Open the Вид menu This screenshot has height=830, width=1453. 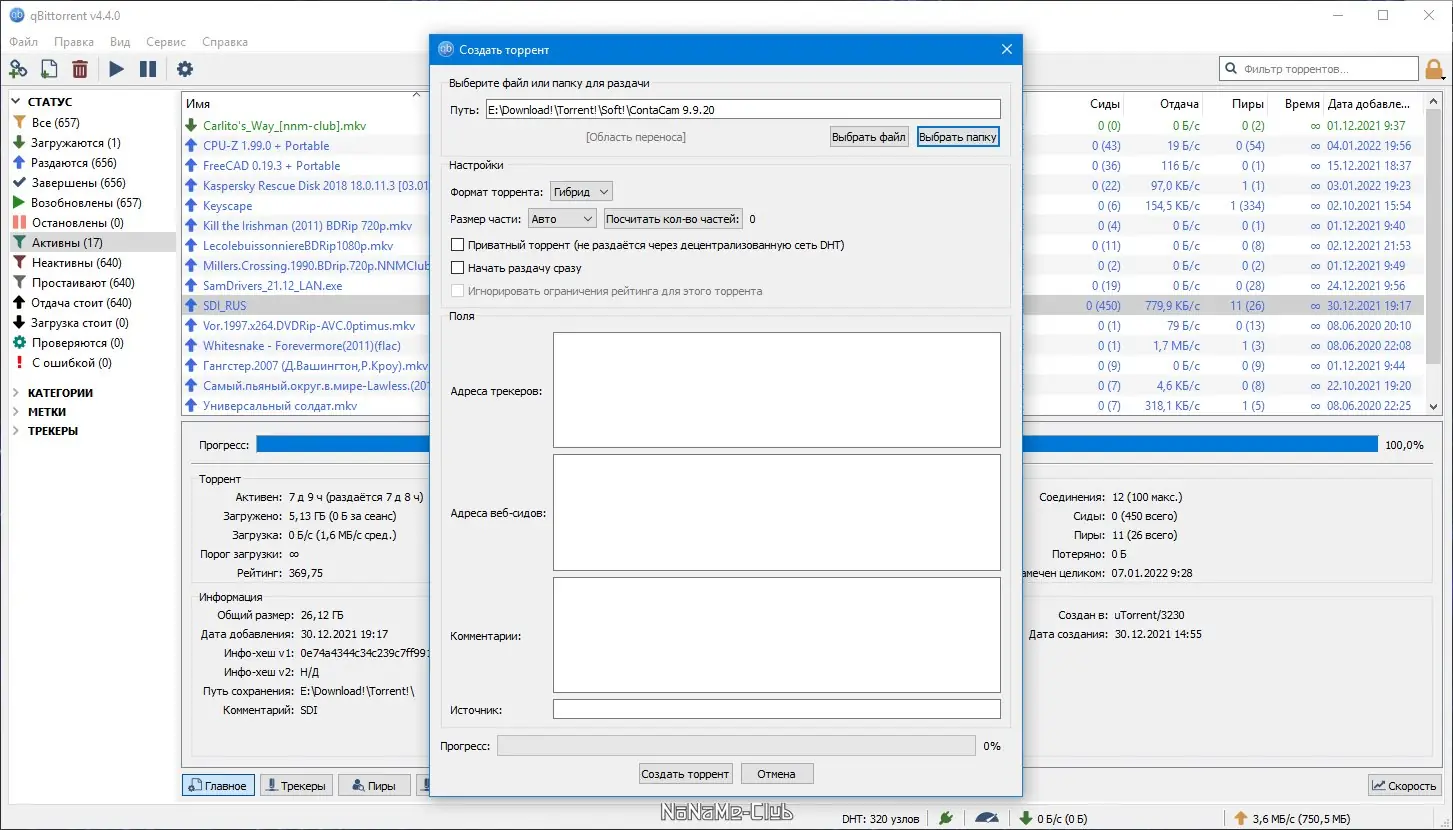(x=120, y=42)
